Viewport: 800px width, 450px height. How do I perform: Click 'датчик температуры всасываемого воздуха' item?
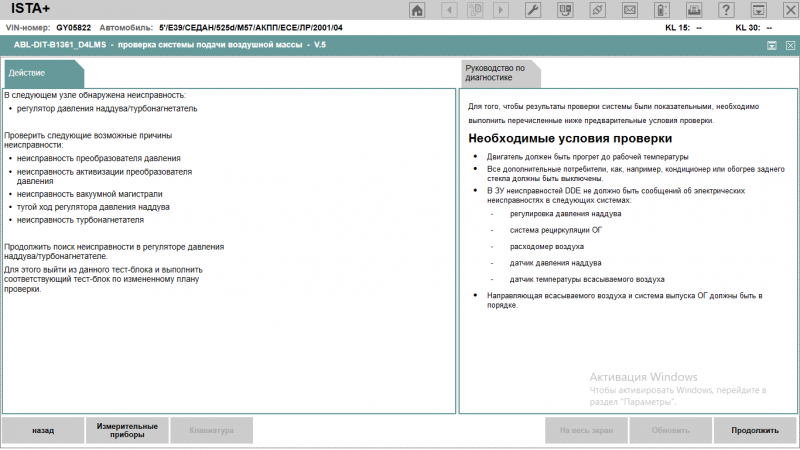point(587,279)
